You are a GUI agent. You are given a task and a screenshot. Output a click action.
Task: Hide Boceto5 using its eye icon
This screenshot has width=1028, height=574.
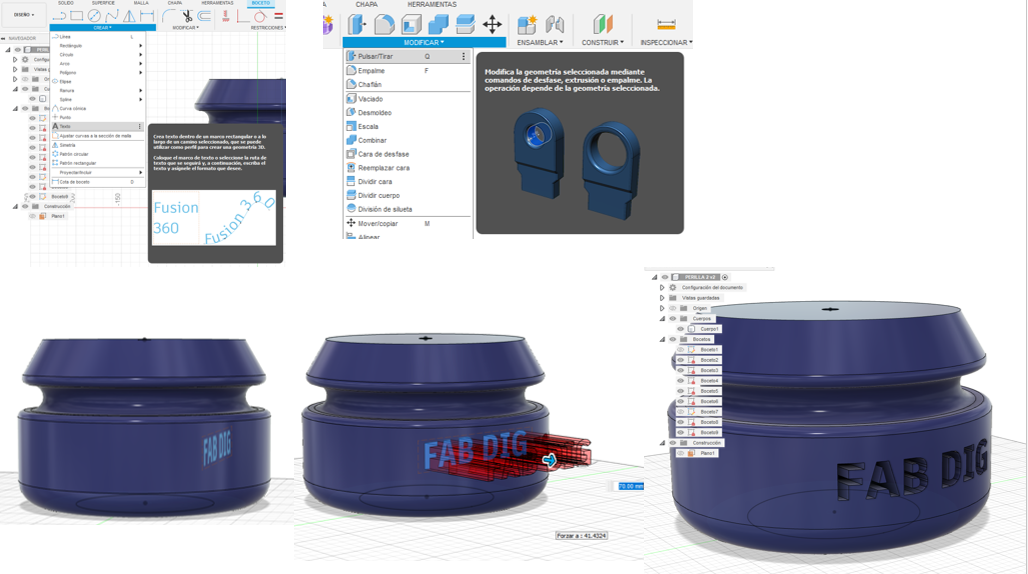click(x=681, y=391)
